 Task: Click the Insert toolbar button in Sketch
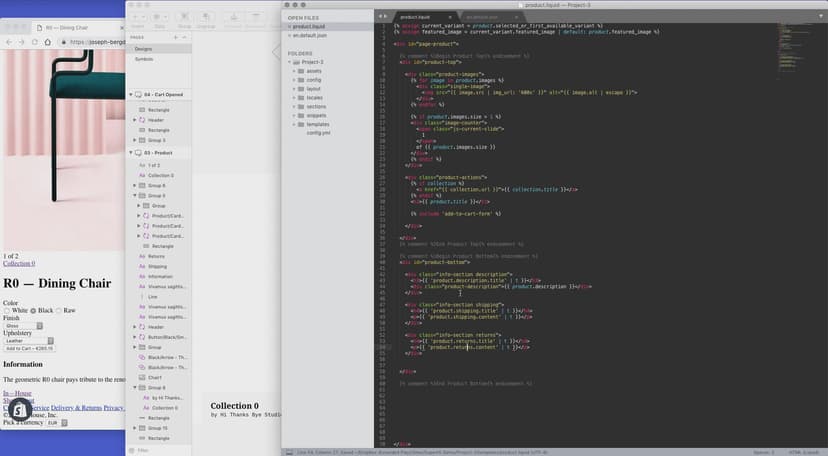click(139, 17)
